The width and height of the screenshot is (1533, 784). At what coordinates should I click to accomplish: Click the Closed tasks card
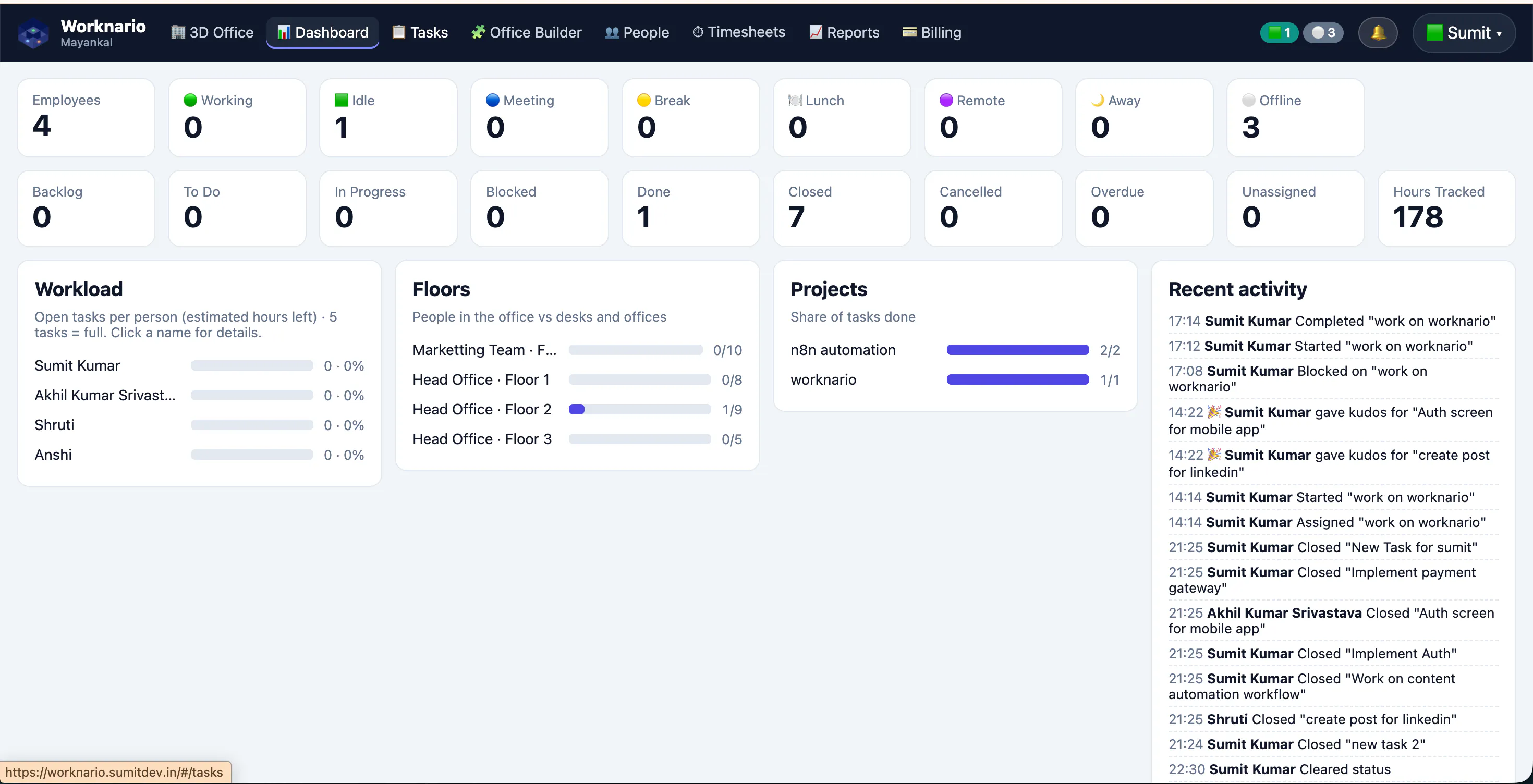[x=842, y=208]
